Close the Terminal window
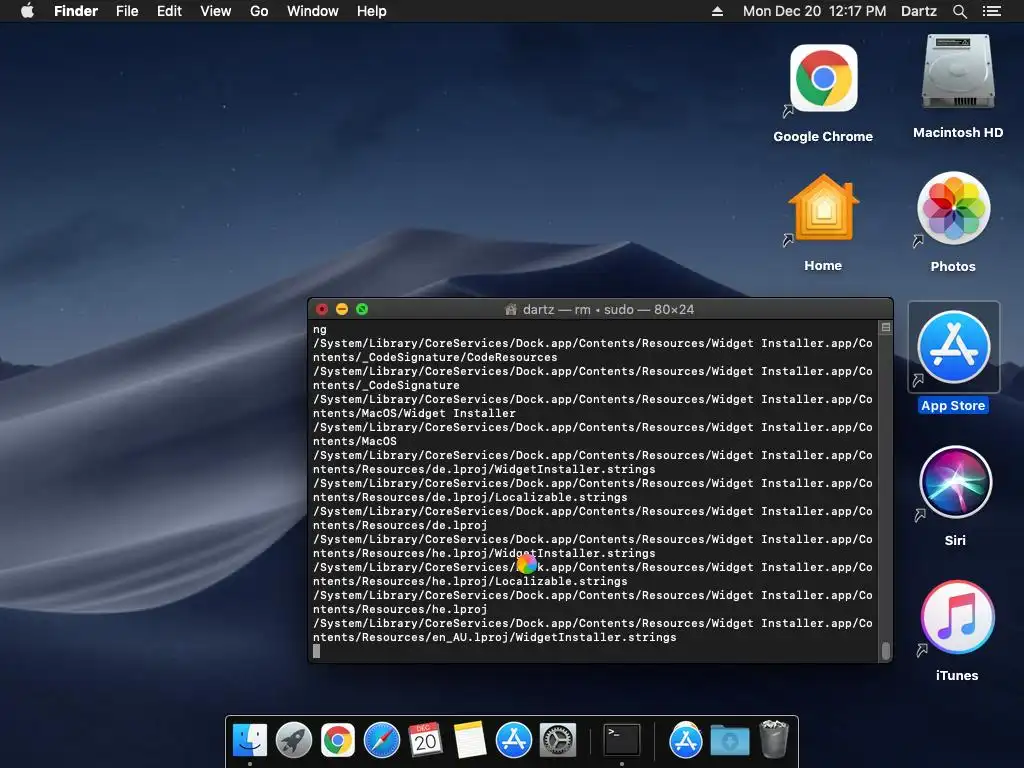Viewport: 1024px width, 768px height. pyautogui.click(x=322, y=309)
